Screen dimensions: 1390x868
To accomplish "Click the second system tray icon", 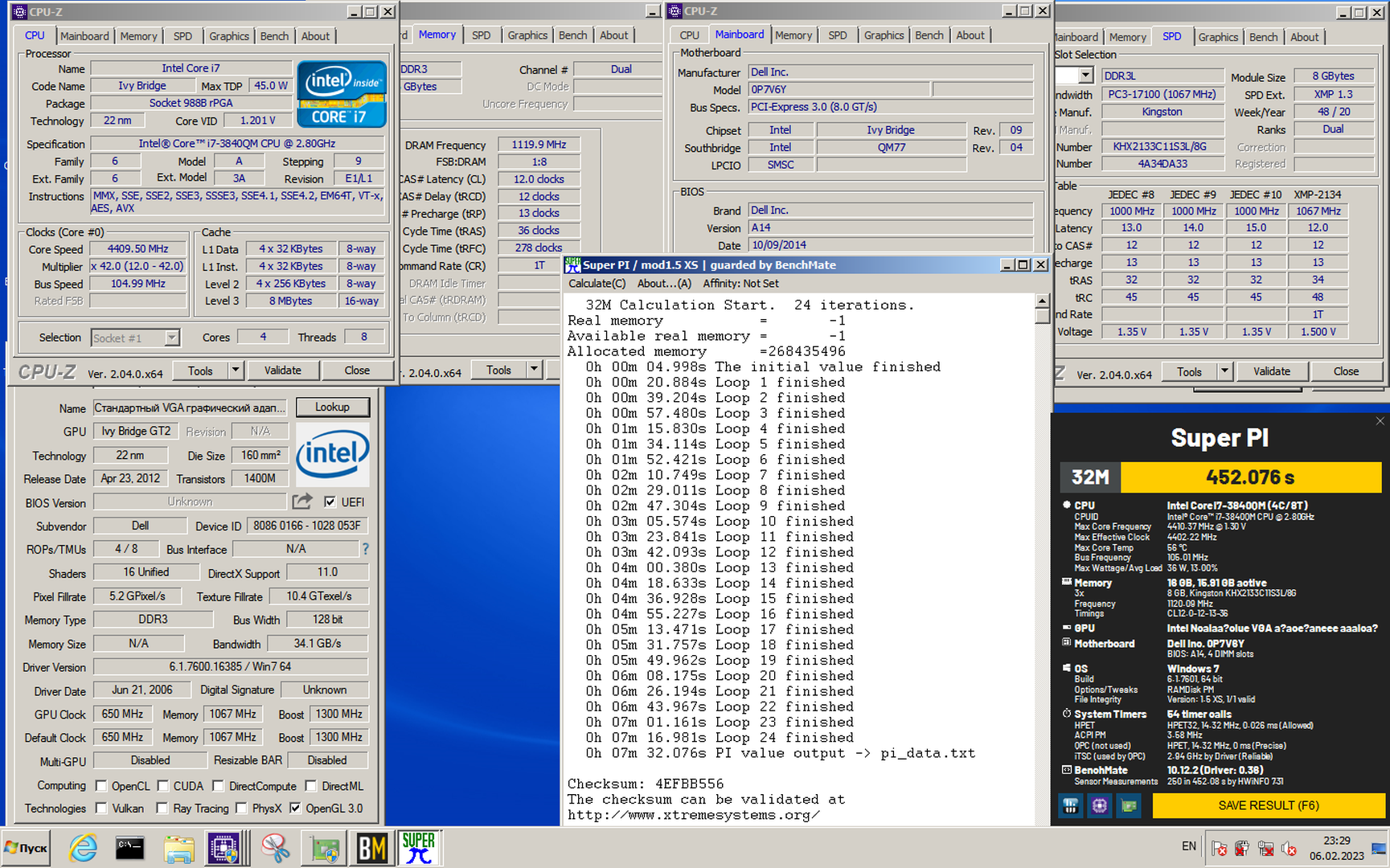I will click(1242, 849).
